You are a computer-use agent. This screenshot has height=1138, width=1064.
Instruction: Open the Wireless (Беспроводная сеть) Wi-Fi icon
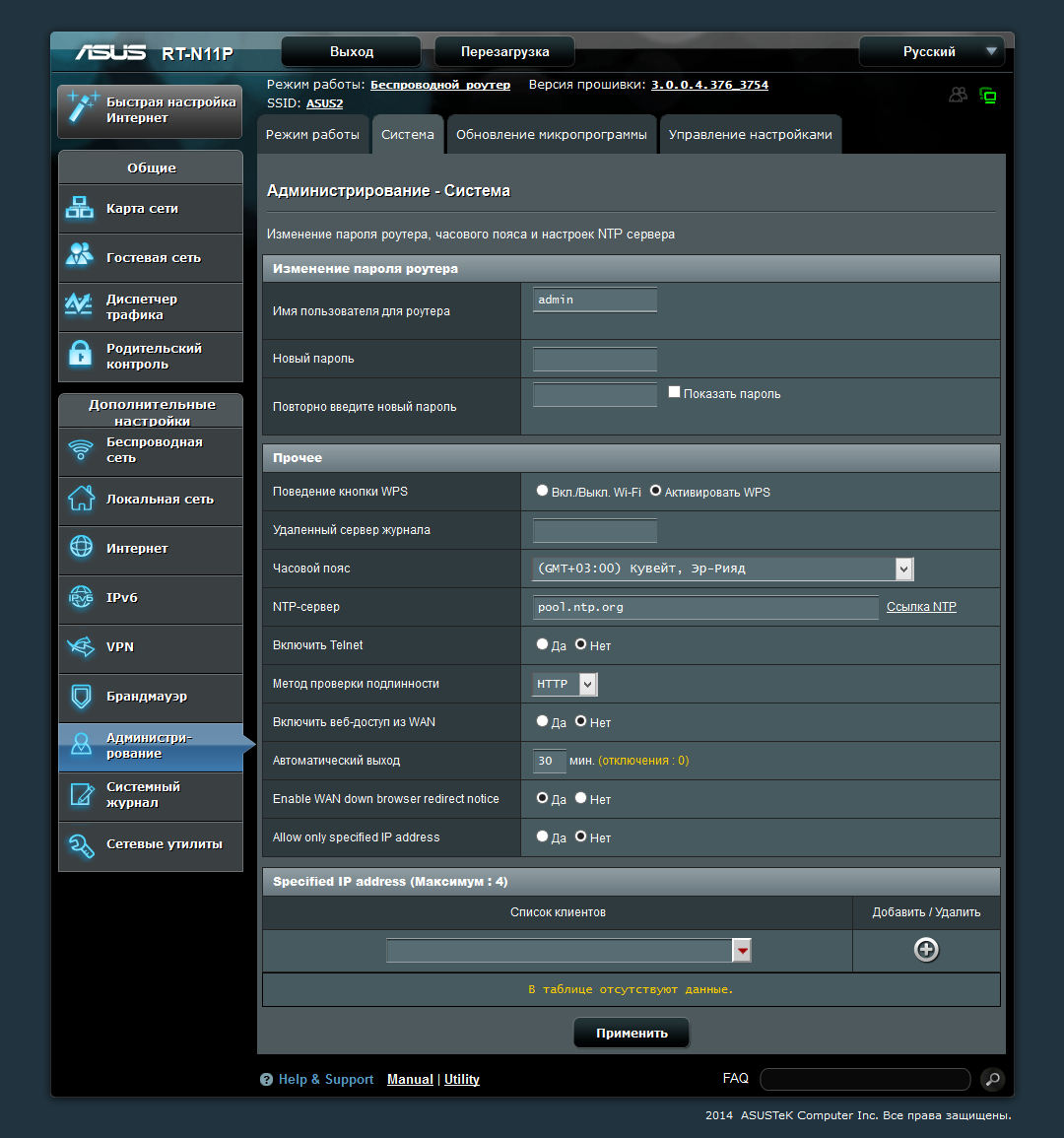pos(81,449)
